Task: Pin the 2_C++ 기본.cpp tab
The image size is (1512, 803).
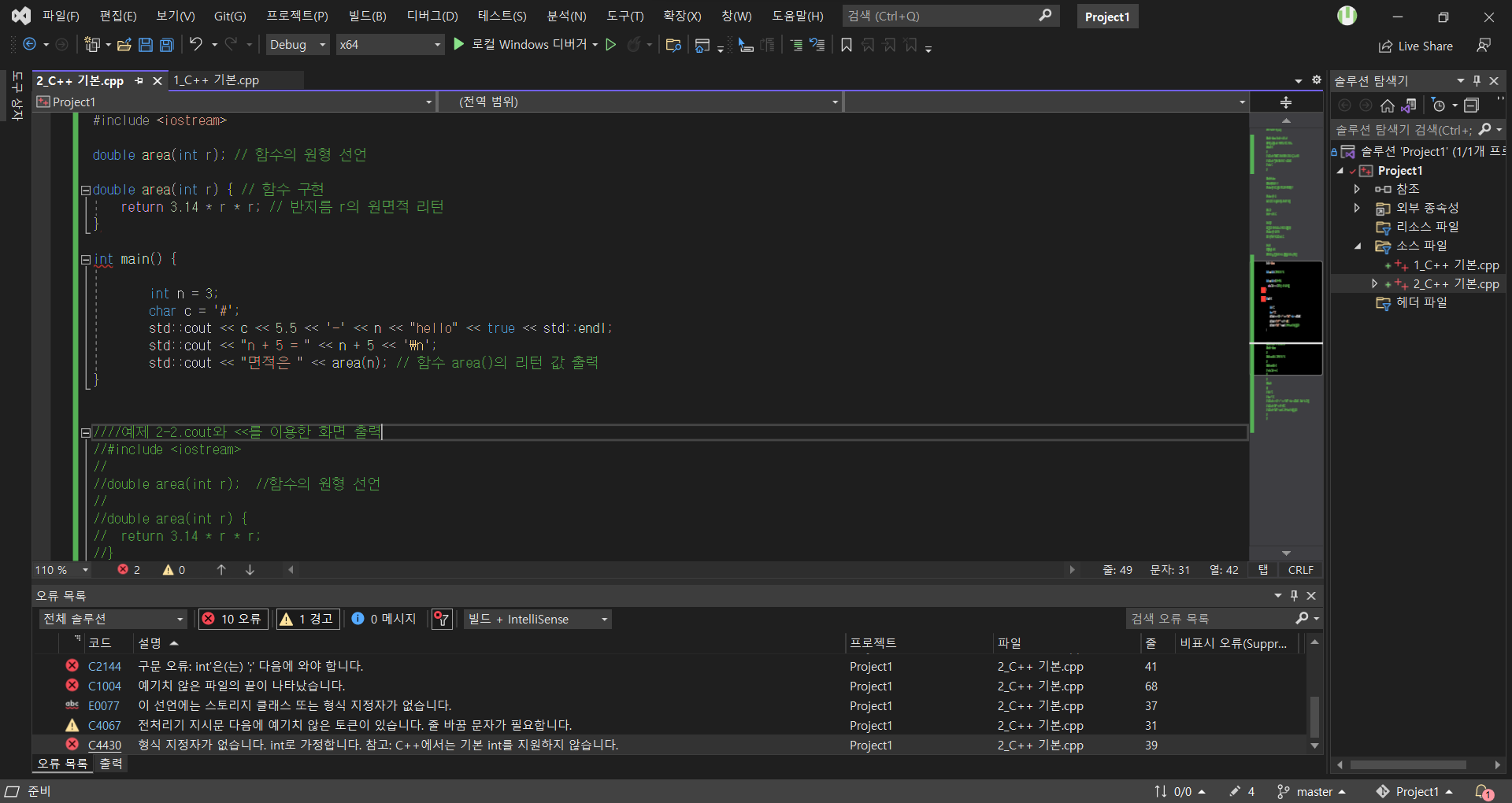Action: [139, 80]
